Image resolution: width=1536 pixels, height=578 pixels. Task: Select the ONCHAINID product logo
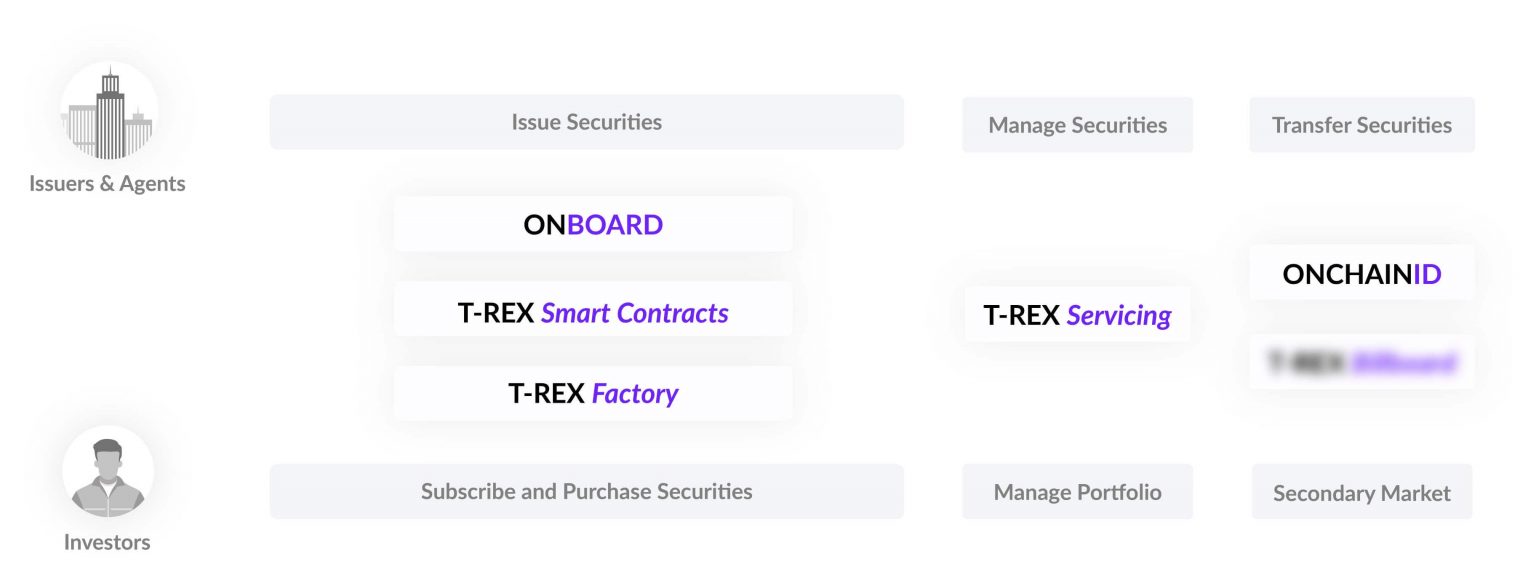(1362, 273)
